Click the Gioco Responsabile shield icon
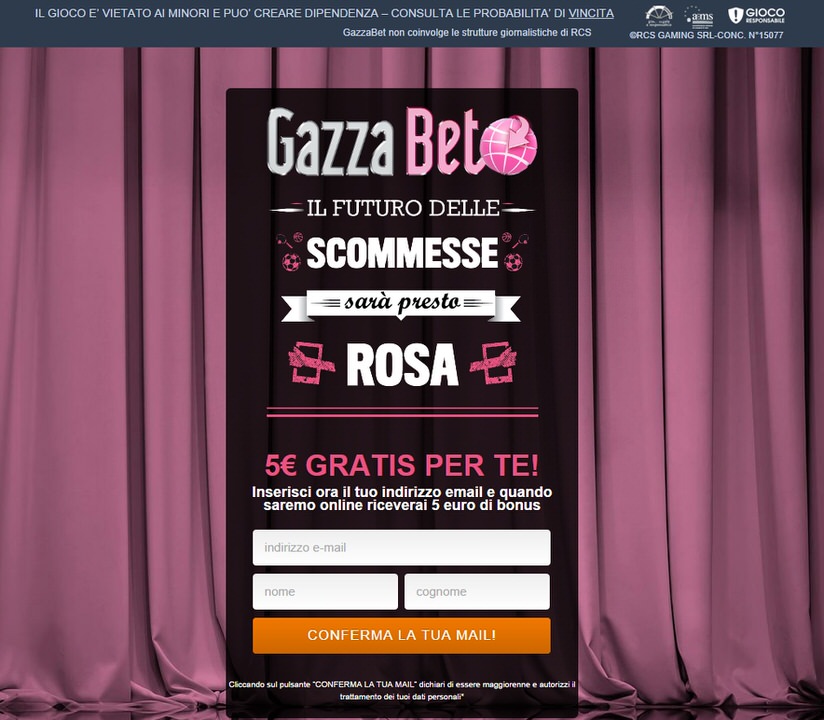The width and height of the screenshot is (824, 720). click(x=736, y=15)
